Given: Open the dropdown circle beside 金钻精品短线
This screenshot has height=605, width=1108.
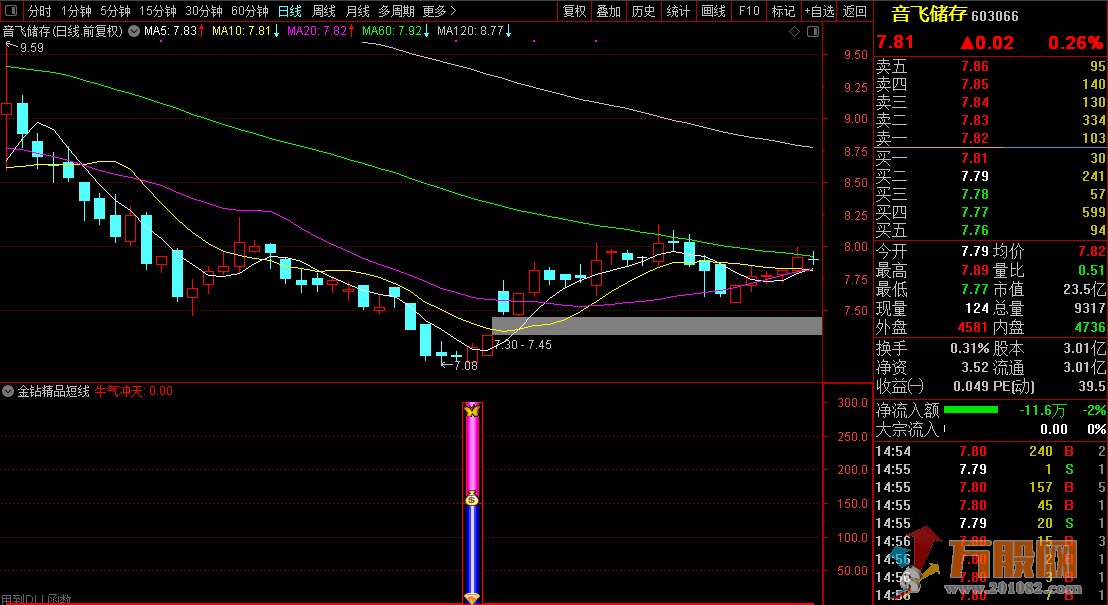Looking at the screenshot, I should tap(8, 391).
